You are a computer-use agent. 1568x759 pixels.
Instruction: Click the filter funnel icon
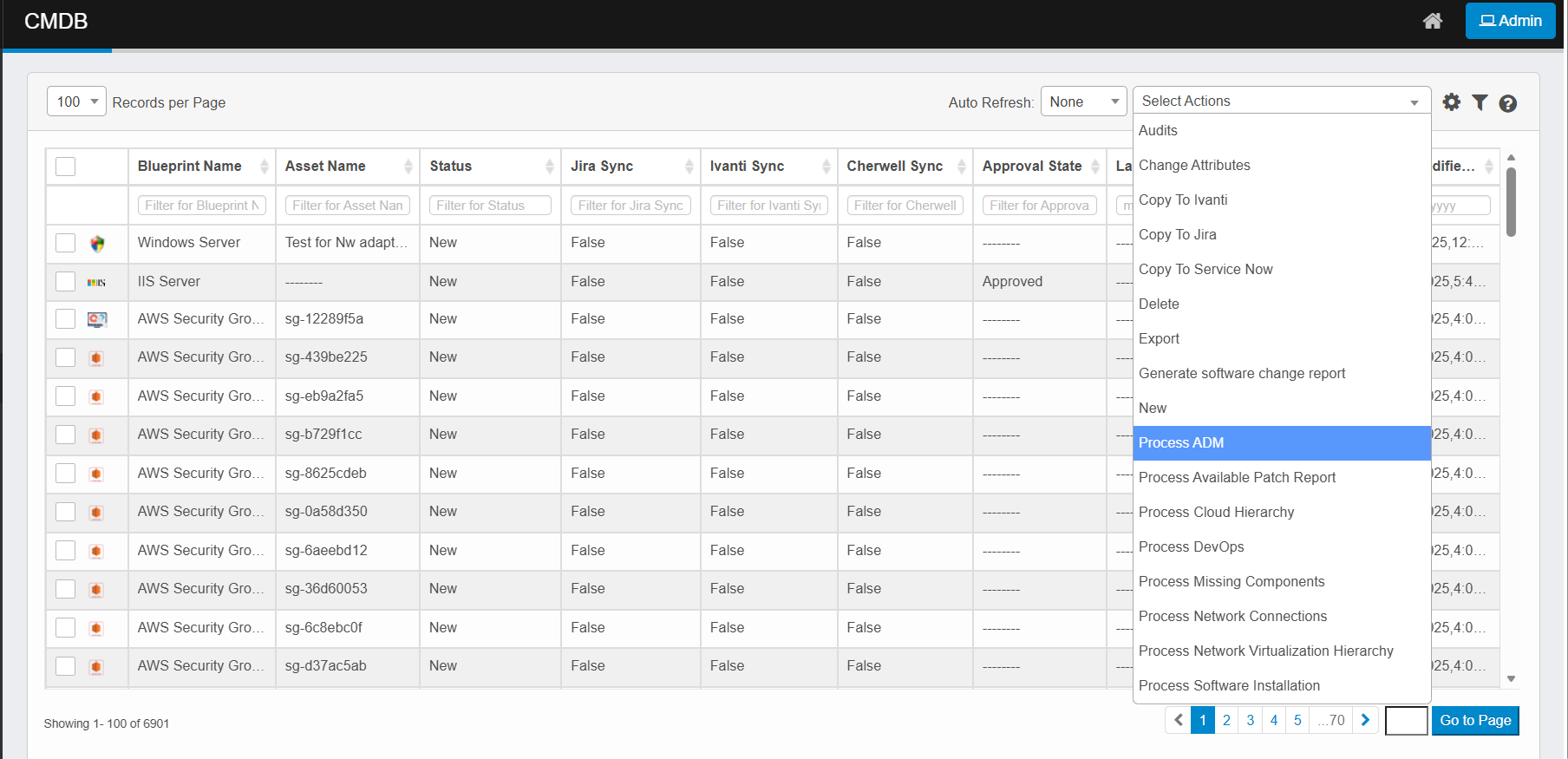[1480, 102]
